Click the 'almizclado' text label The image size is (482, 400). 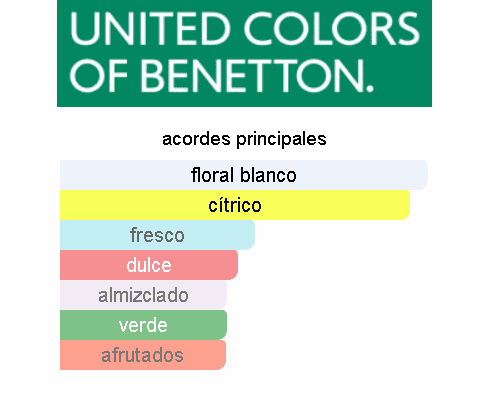[x=143, y=295]
